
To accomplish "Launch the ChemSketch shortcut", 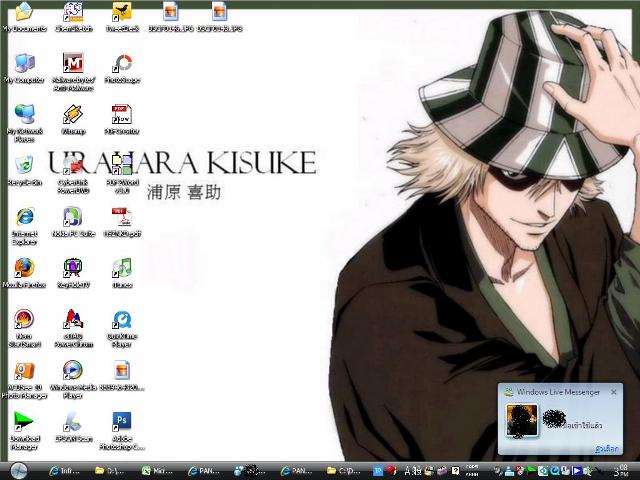I will 73,17.
